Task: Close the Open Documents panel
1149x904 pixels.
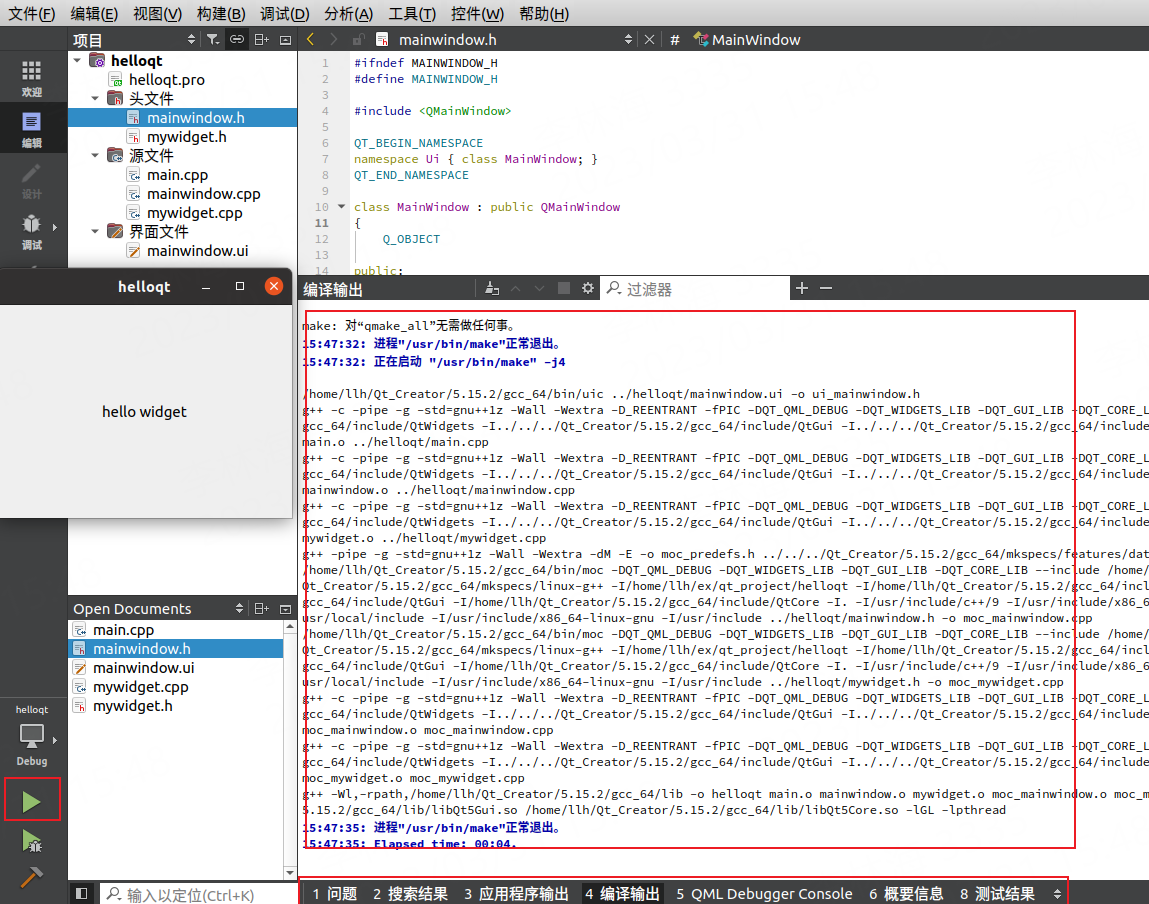Action: (x=286, y=609)
